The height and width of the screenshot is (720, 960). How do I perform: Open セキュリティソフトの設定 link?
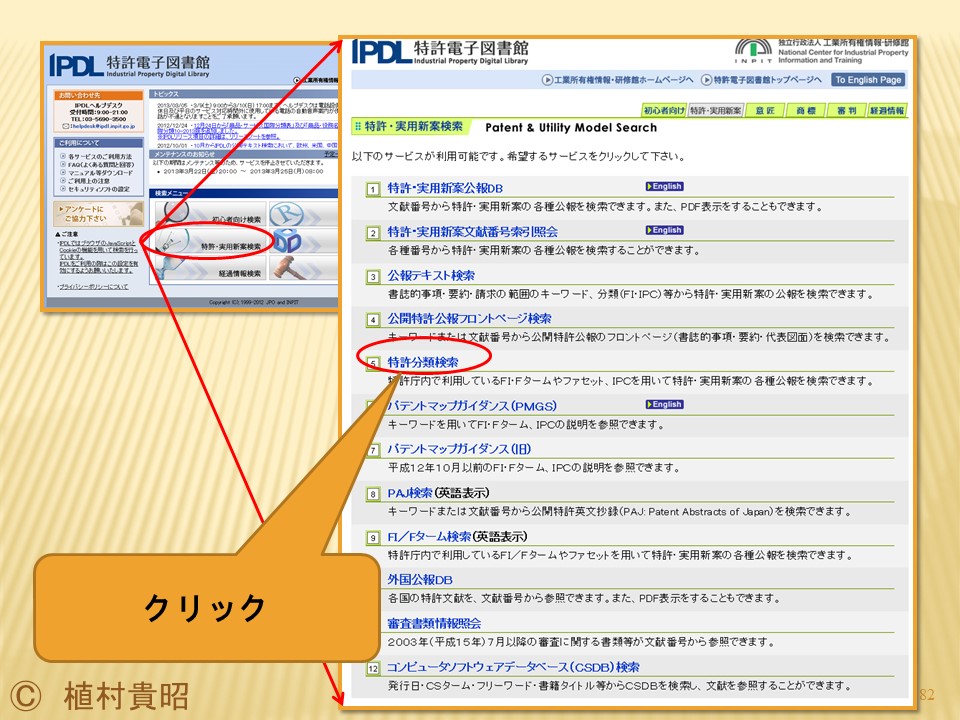tap(99, 189)
